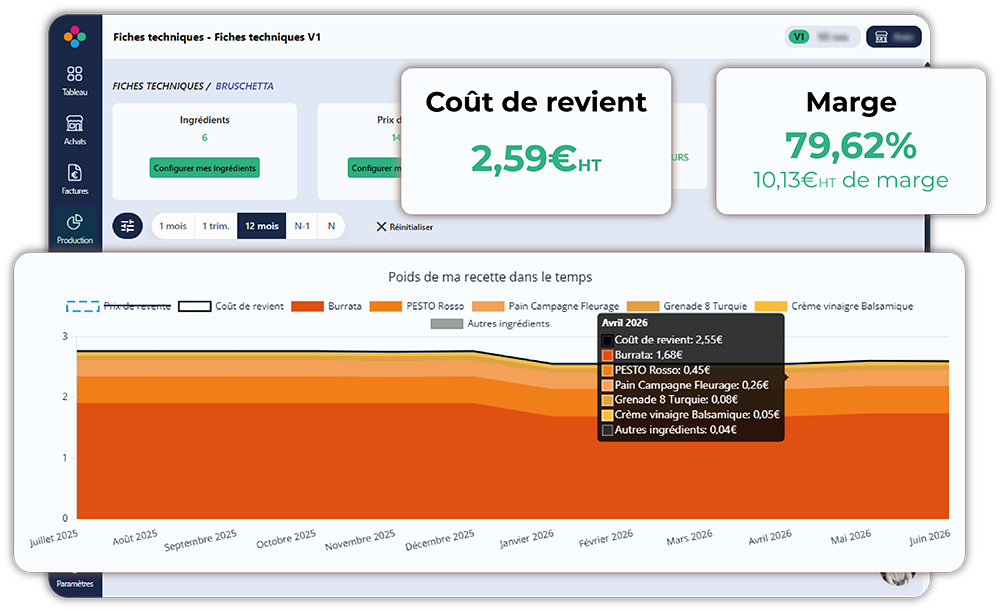
Task: Switch to the N-1 period tab
Action: tap(302, 226)
